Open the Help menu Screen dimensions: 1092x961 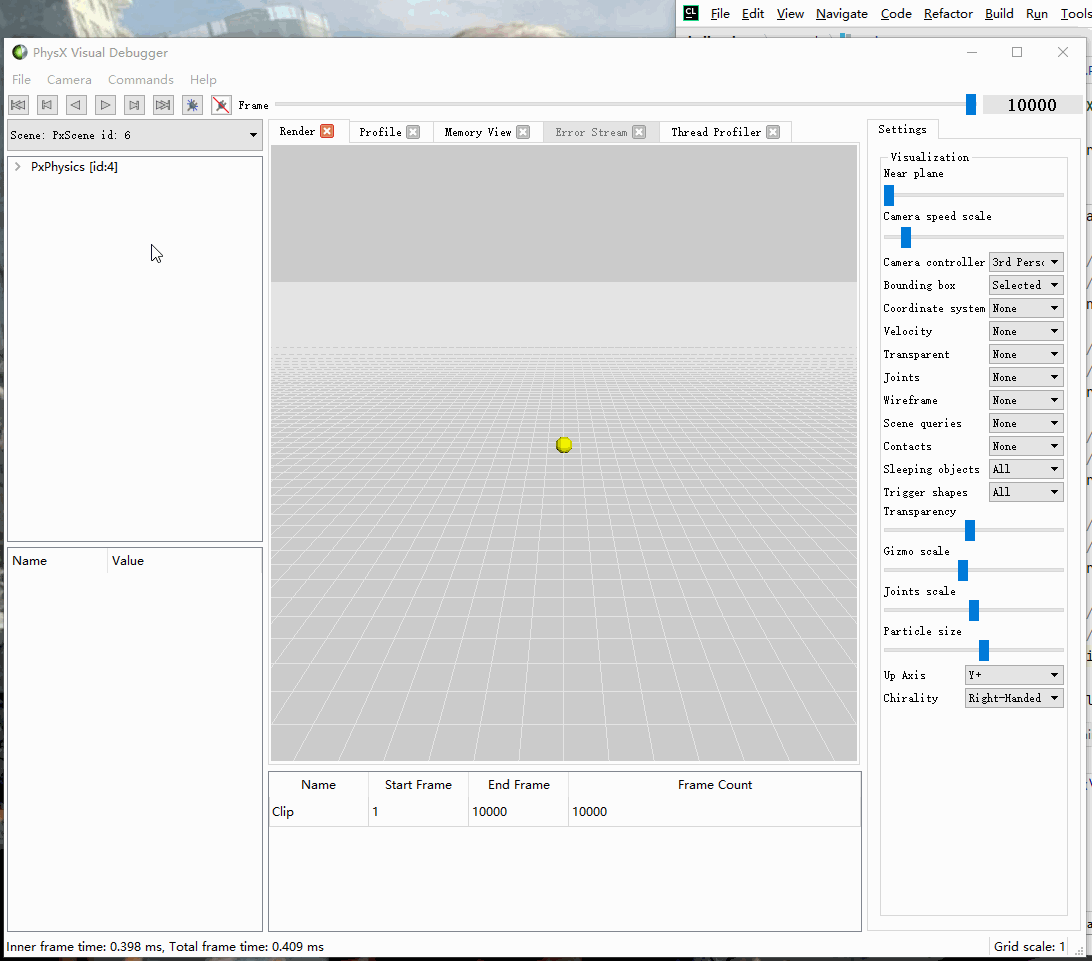tap(203, 79)
